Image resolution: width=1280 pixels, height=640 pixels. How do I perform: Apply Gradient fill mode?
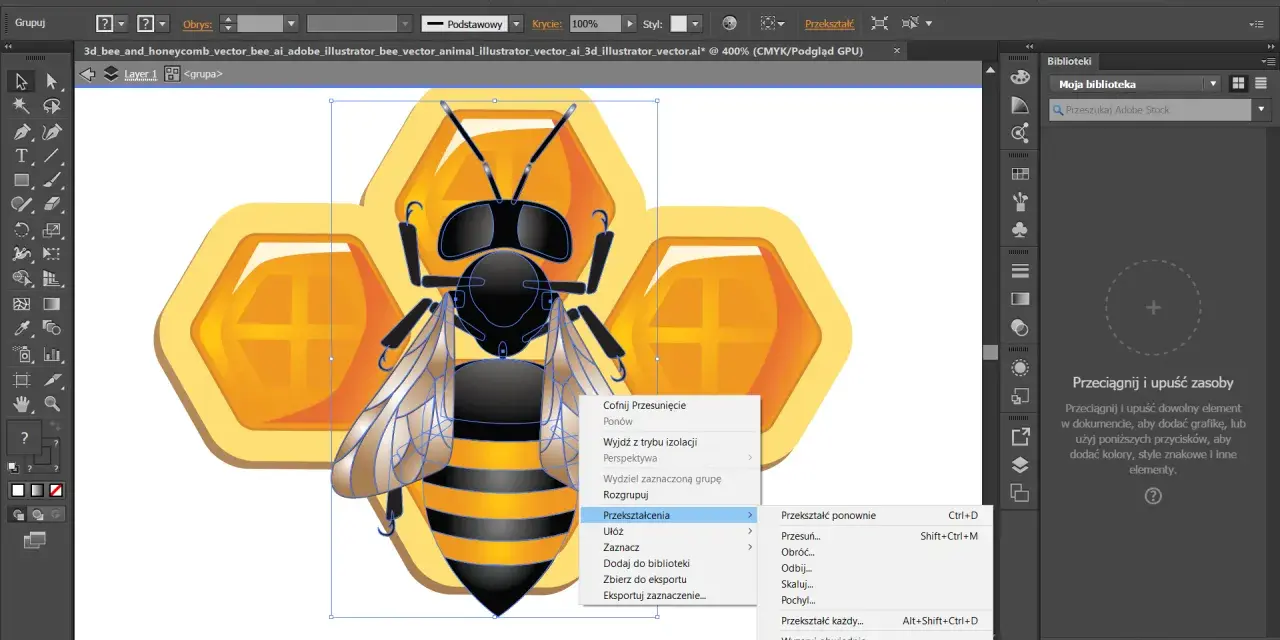click(37, 491)
